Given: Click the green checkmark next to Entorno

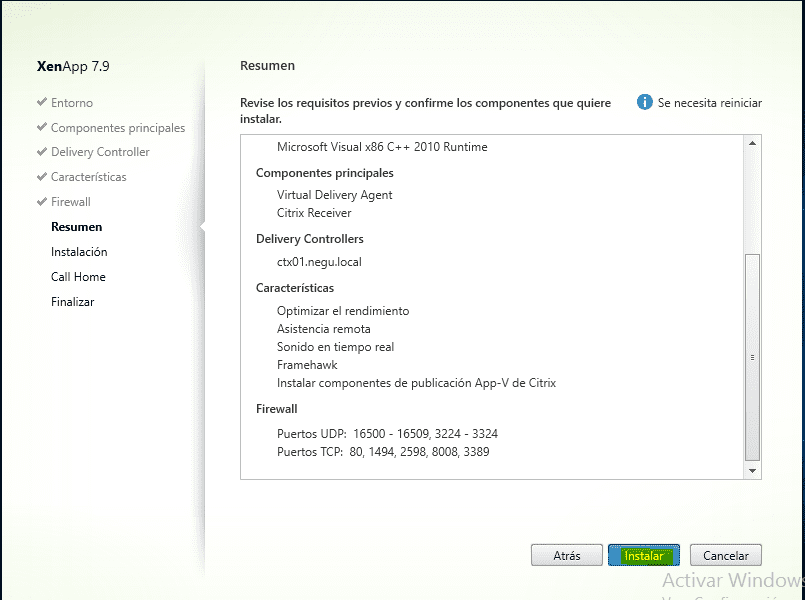Looking at the screenshot, I should 43,102.
